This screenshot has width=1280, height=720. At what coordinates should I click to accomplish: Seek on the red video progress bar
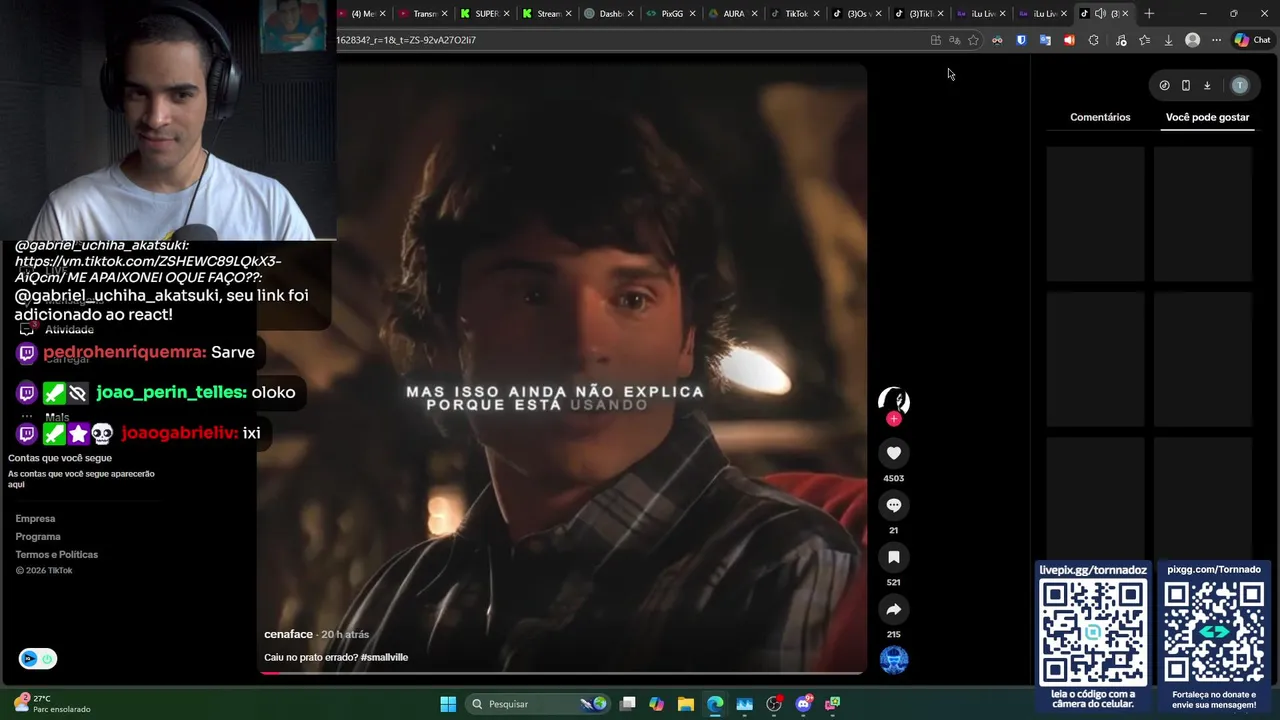click(x=561, y=672)
